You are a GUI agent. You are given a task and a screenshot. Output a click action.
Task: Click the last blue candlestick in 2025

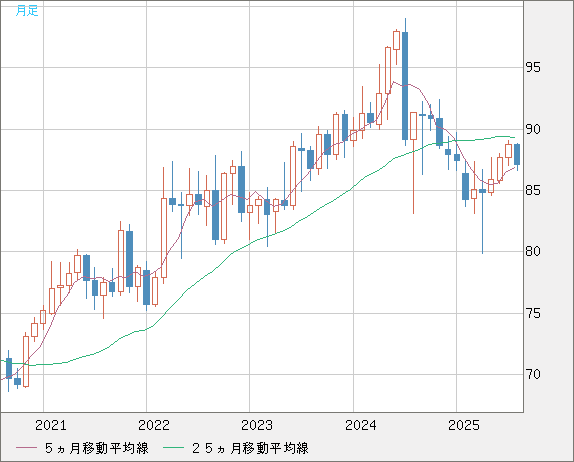(x=517, y=154)
